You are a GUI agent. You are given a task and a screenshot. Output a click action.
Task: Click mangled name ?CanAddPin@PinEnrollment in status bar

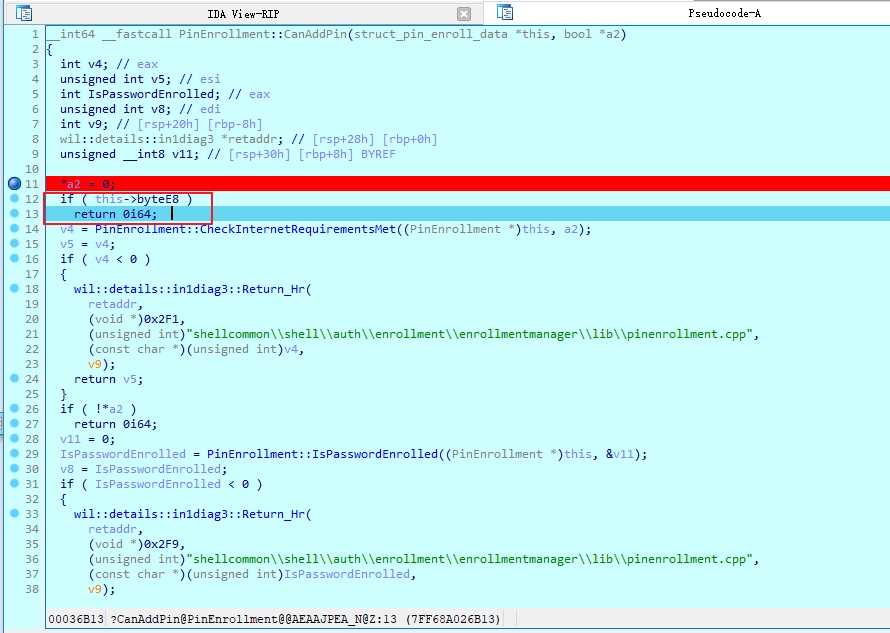click(253, 618)
